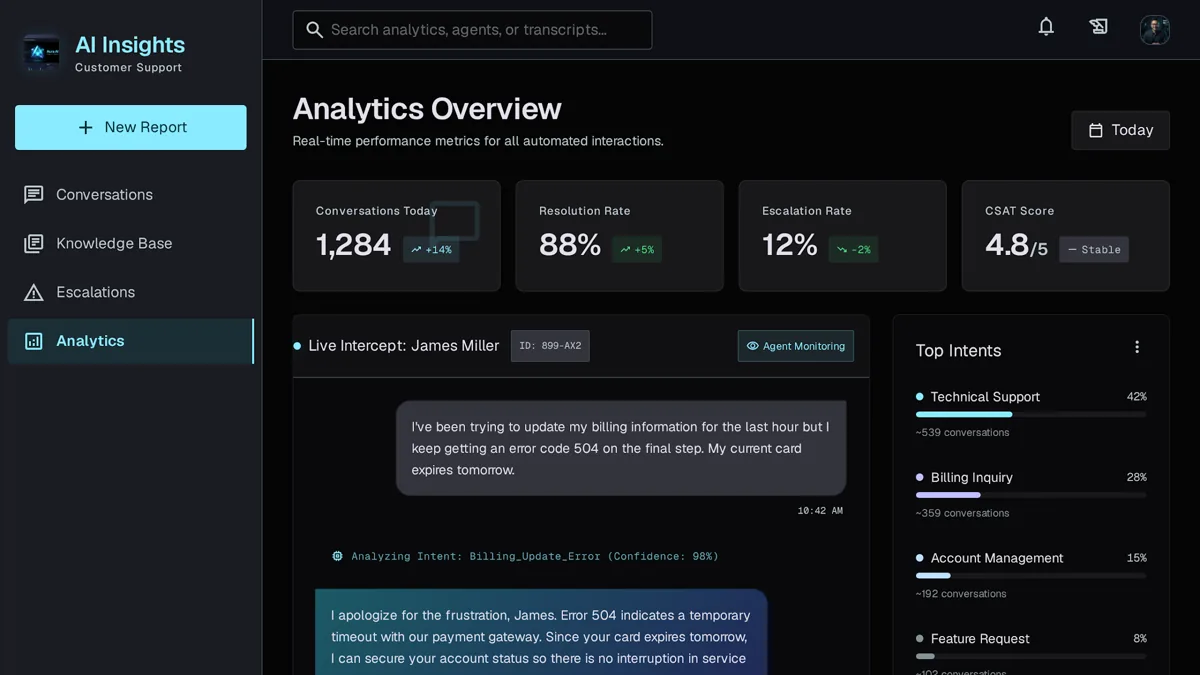The height and width of the screenshot is (675, 1200).
Task: Click the customer message about error 504
Action: pyautogui.click(x=621, y=449)
